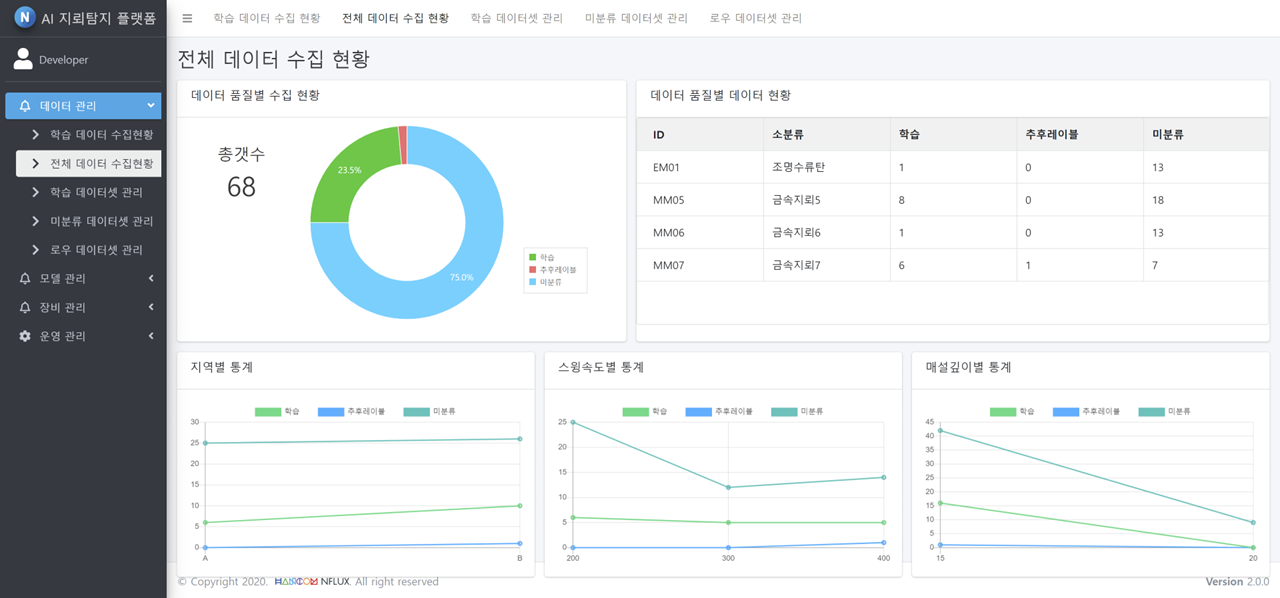Viewport: 1280px width, 598px height.
Task: Open 미분류 데이터셋 관리 in sidebar
Action: [x=88, y=221]
